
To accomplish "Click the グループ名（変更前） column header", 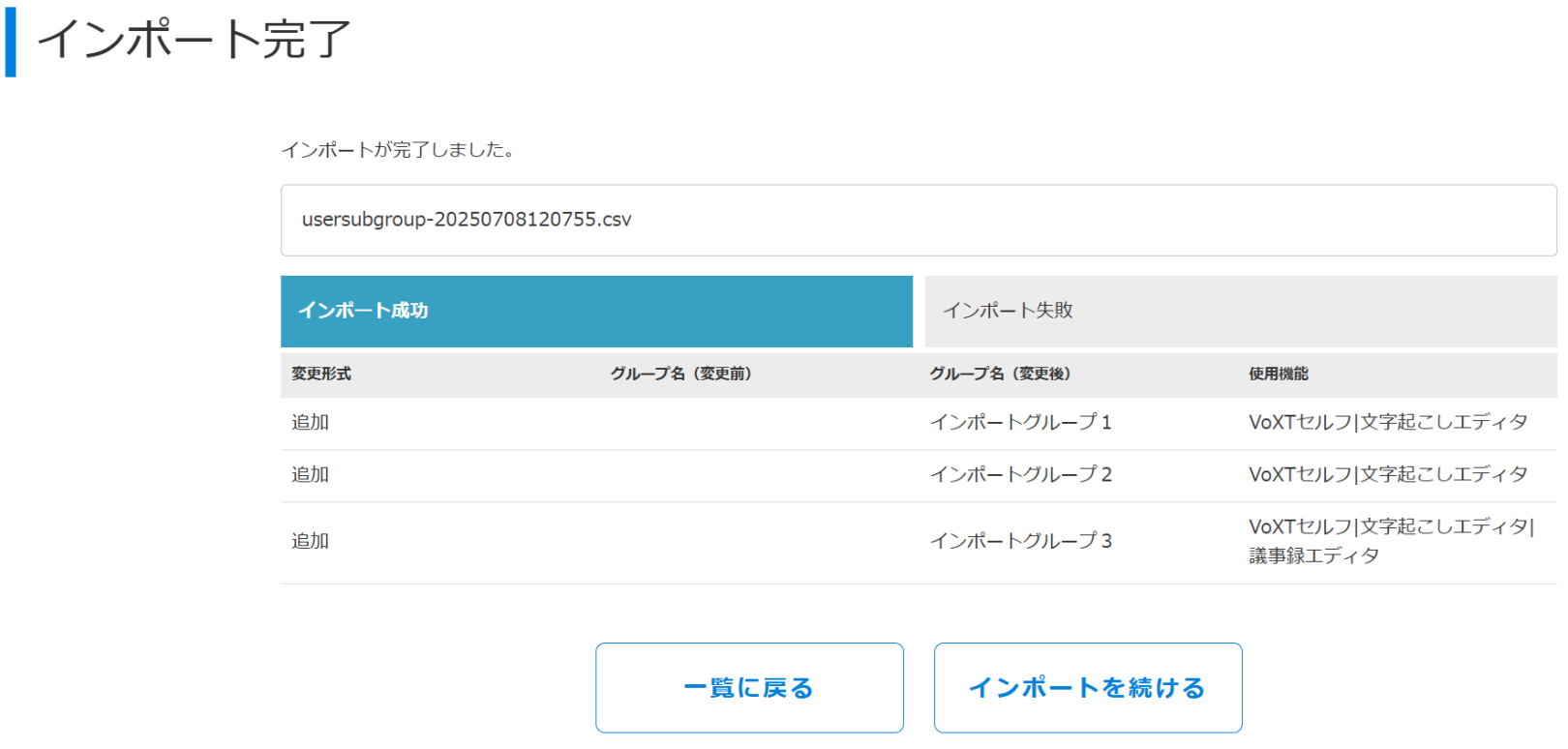I will pyautogui.click(x=680, y=374).
